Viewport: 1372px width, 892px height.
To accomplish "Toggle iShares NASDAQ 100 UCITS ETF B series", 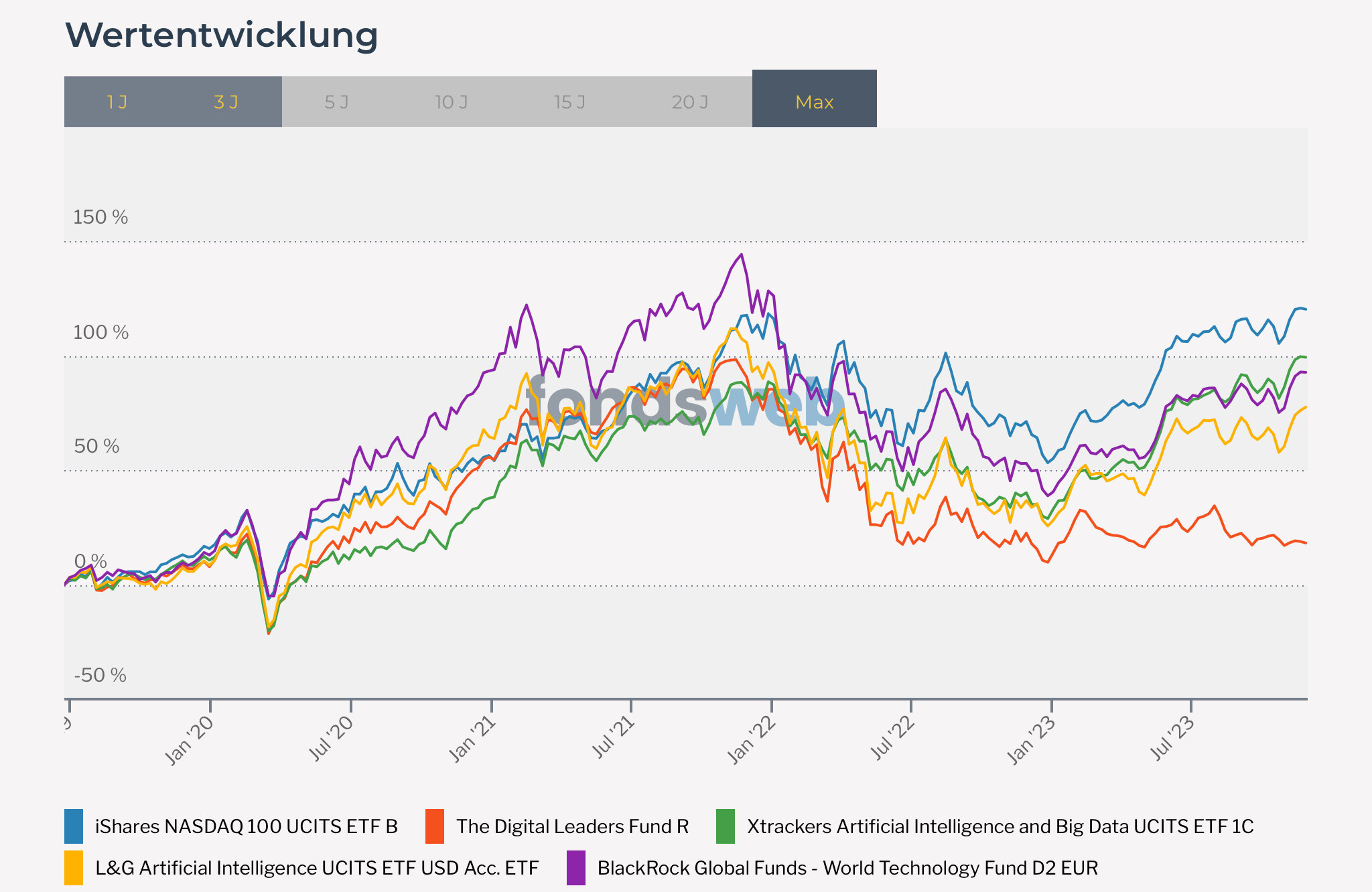I will (247, 826).
